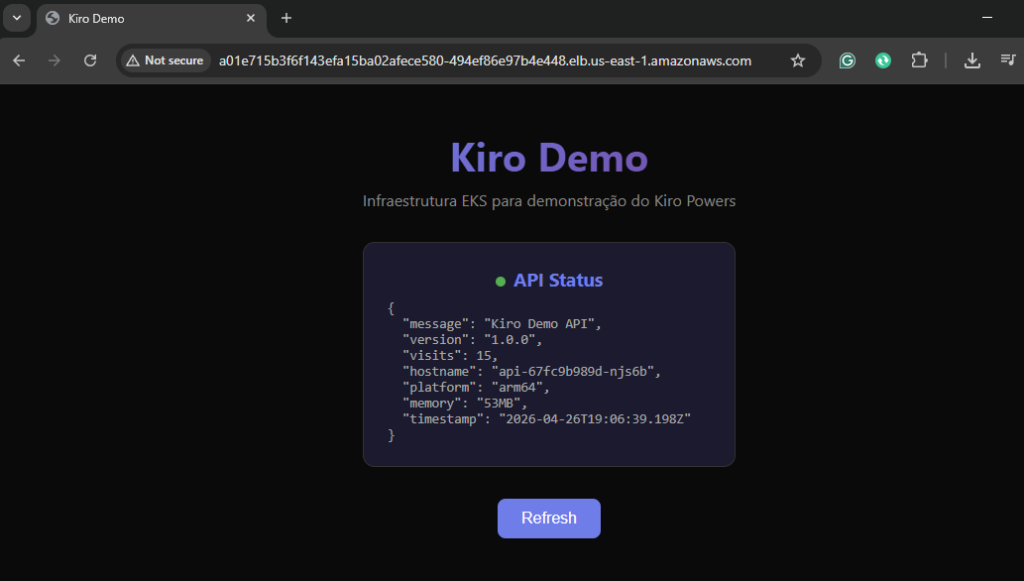Click the green circular sync extension icon
Image resolution: width=1024 pixels, height=581 pixels.
pos(883,61)
